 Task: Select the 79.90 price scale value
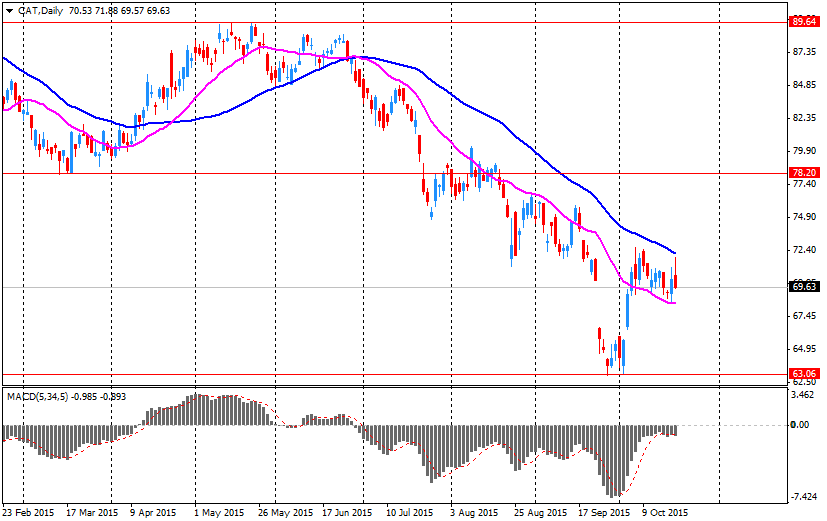click(x=804, y=151)
